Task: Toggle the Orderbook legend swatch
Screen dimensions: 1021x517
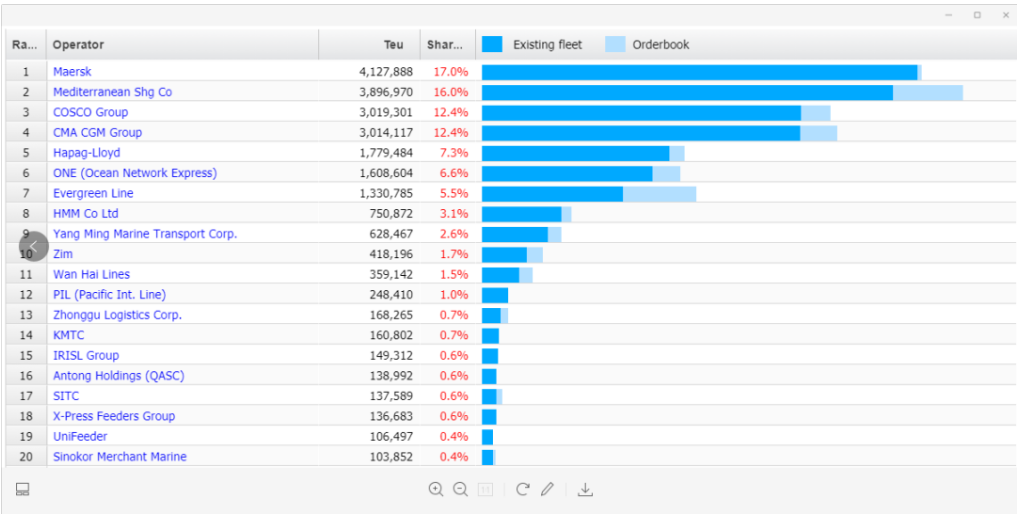Action: click(x=615, y=44)
